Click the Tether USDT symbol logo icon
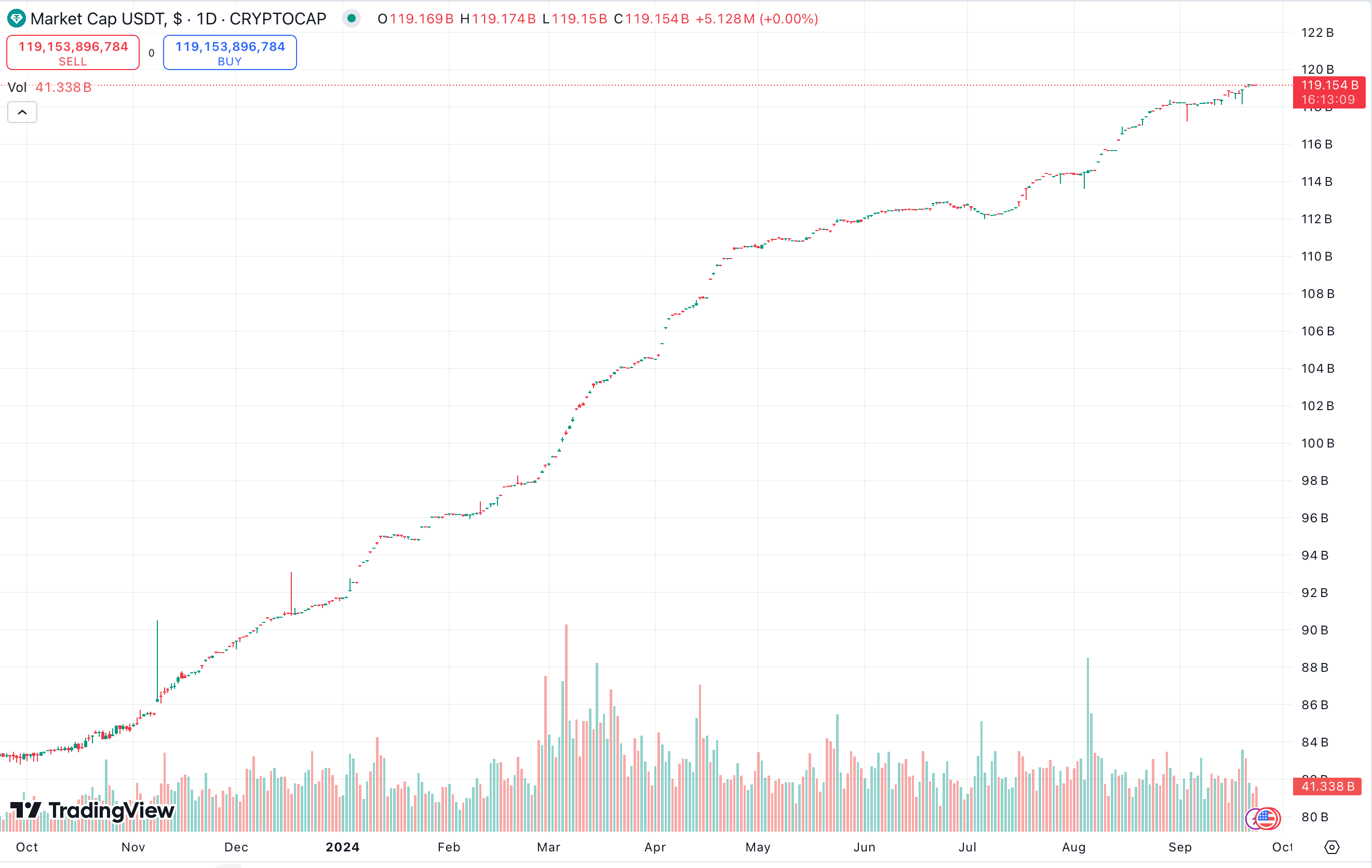The width and height of the screenshot is (1372, 868). pos(16,19)
